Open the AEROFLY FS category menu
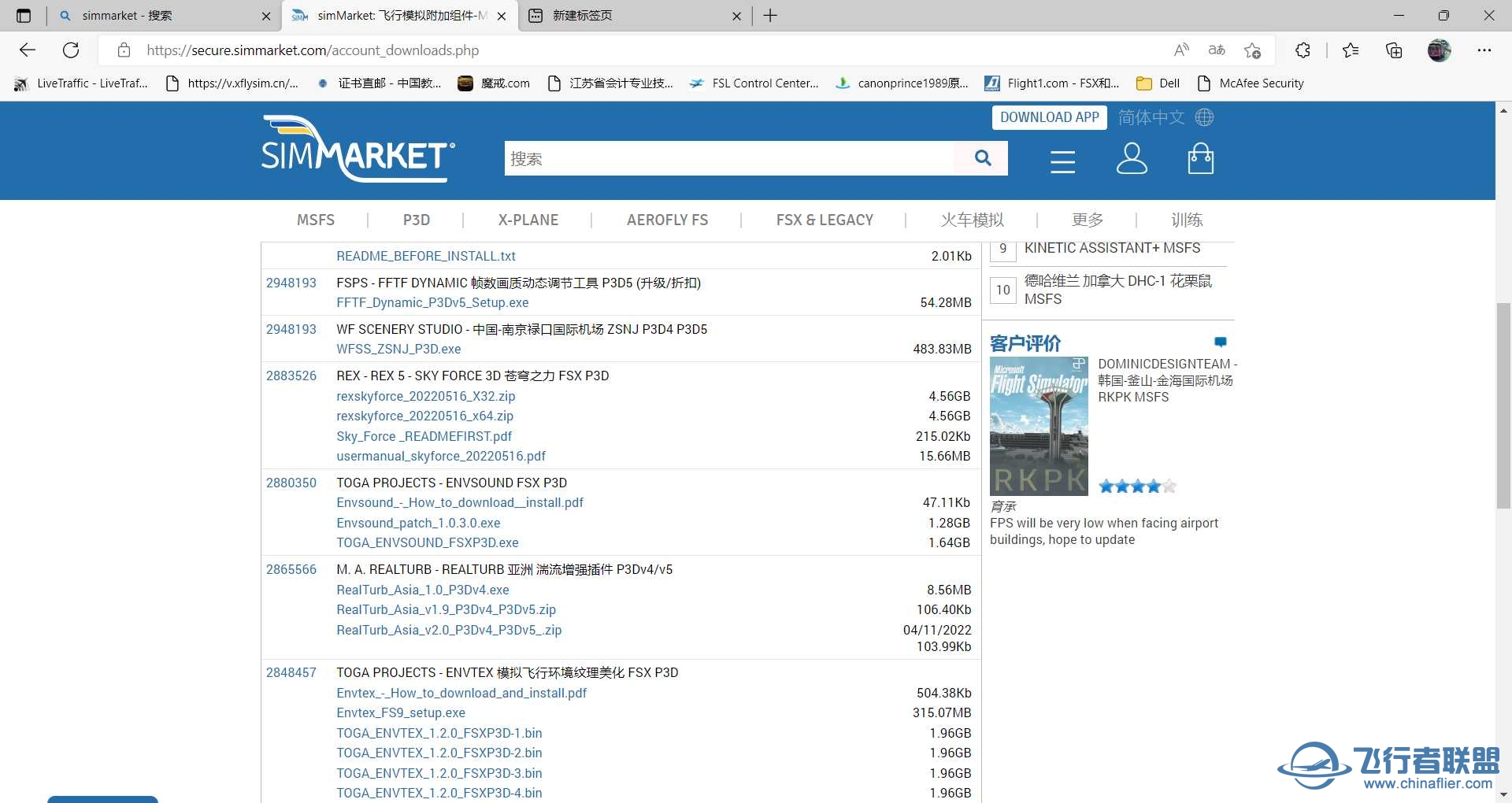The image size is (1512, 803). (x=667, y=220)
